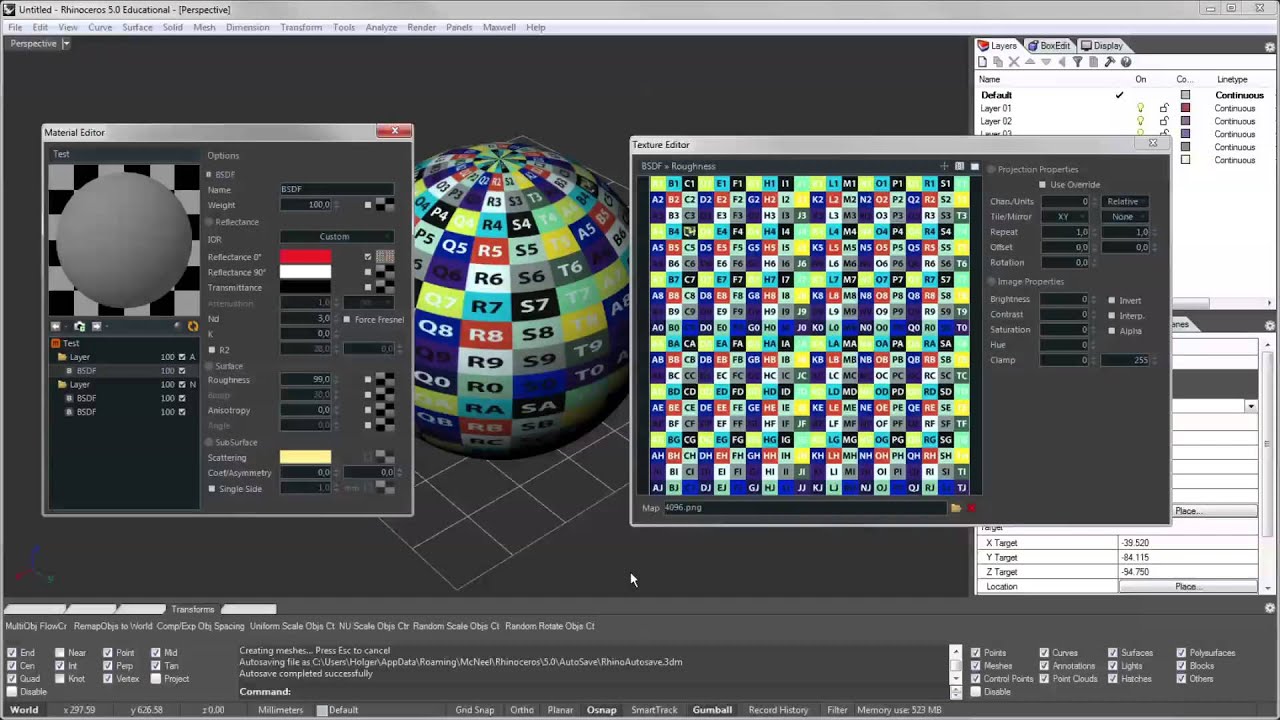1280x720 pixels.
Task: Open Weight texture checker icon
Action: pyautogui.click(x=385, y=205)
